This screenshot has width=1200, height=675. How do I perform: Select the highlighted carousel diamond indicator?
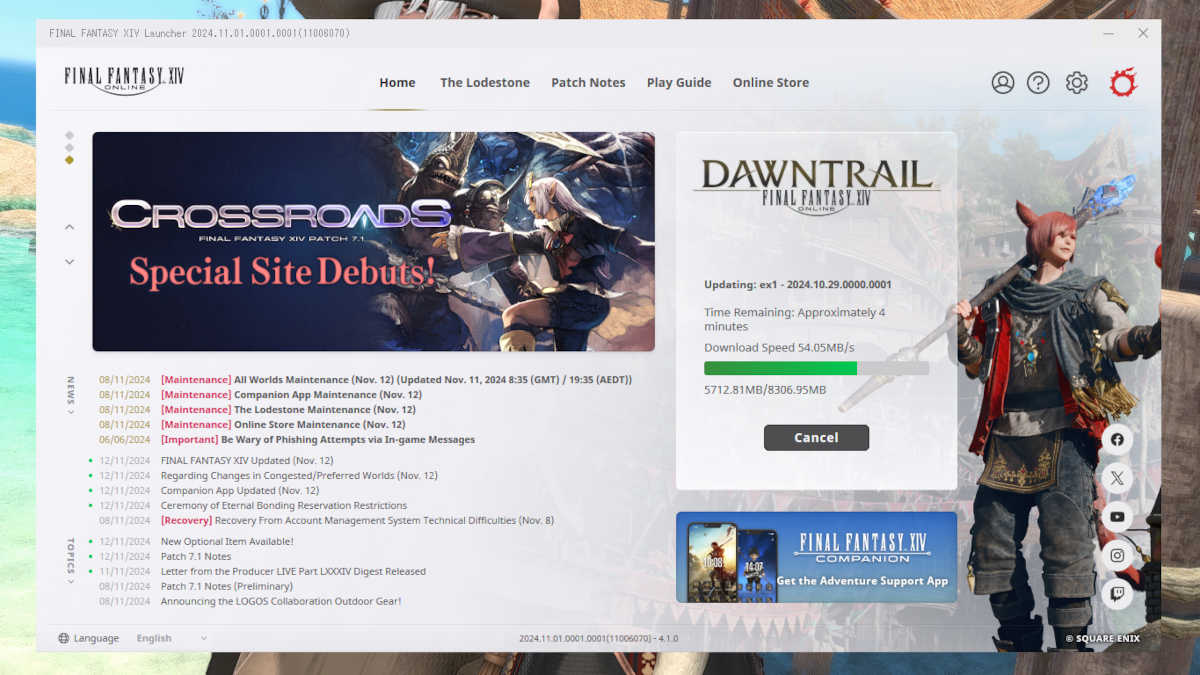click(69, 158)
